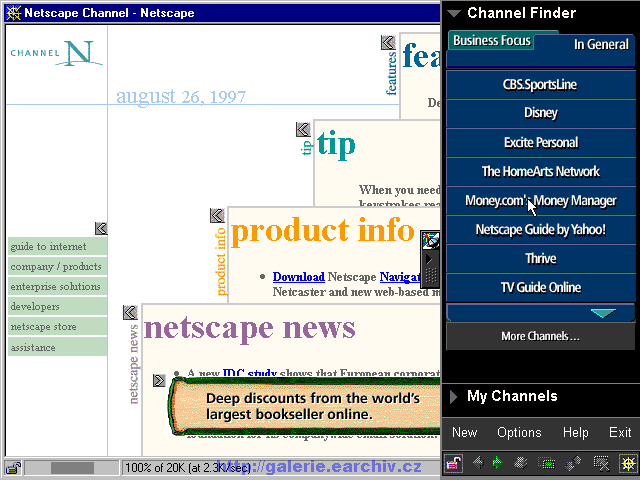The width and height of the screenshot is (640, 480).
Task: Click the security padlock icon in Netcaster toolbar
Action: tap(453, 463)
